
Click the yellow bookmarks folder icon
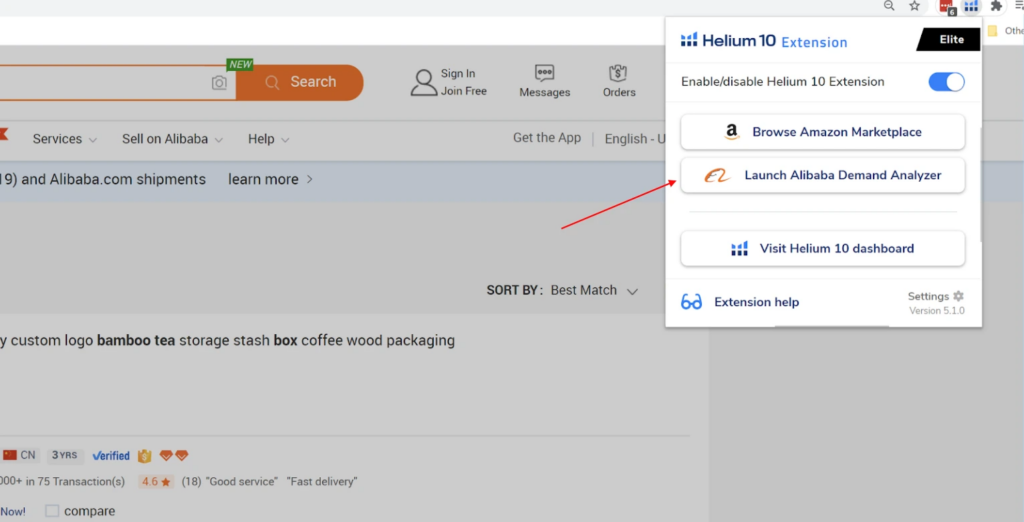(x=993, y=31)
